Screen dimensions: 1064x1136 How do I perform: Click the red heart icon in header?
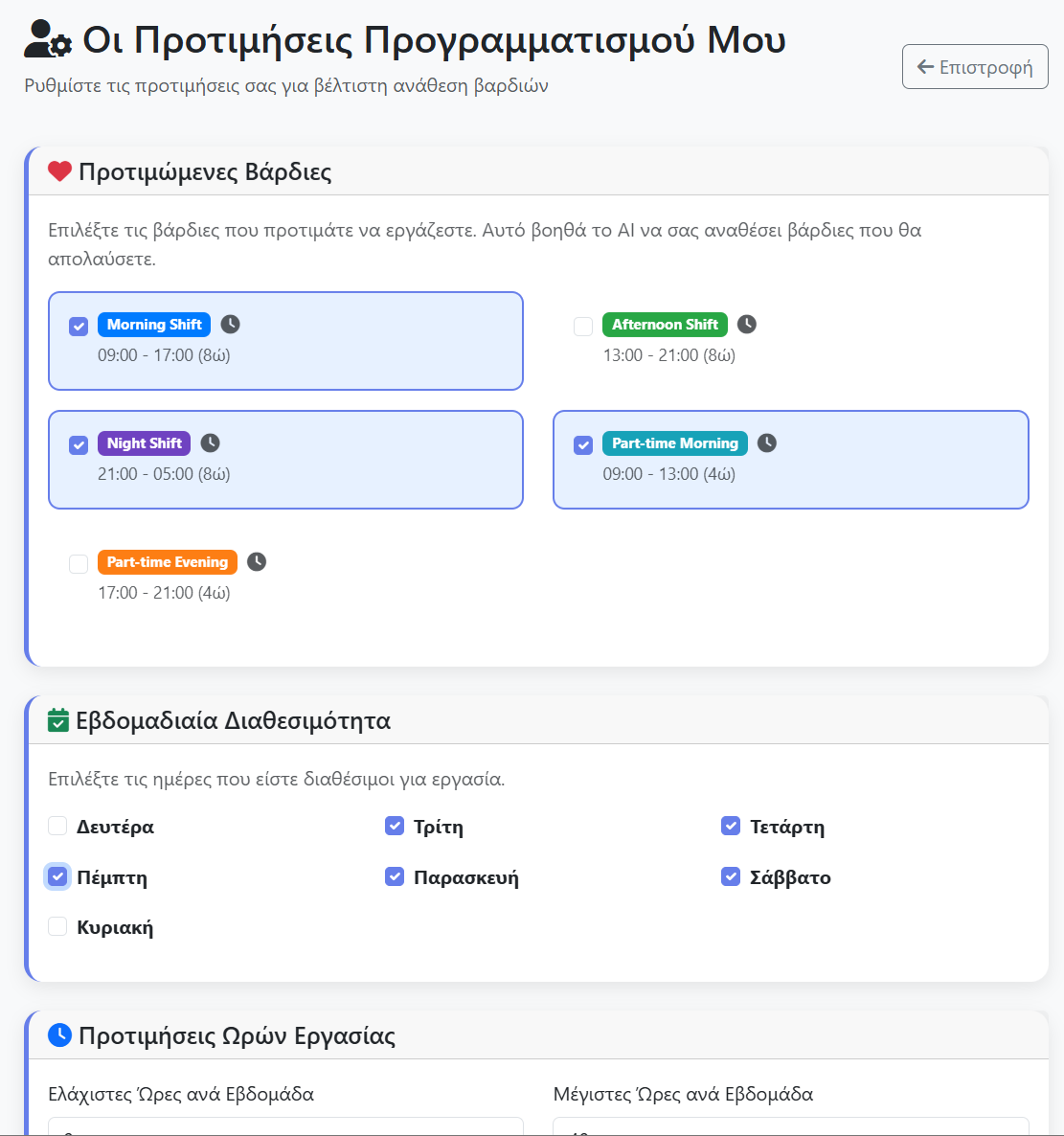60,172
